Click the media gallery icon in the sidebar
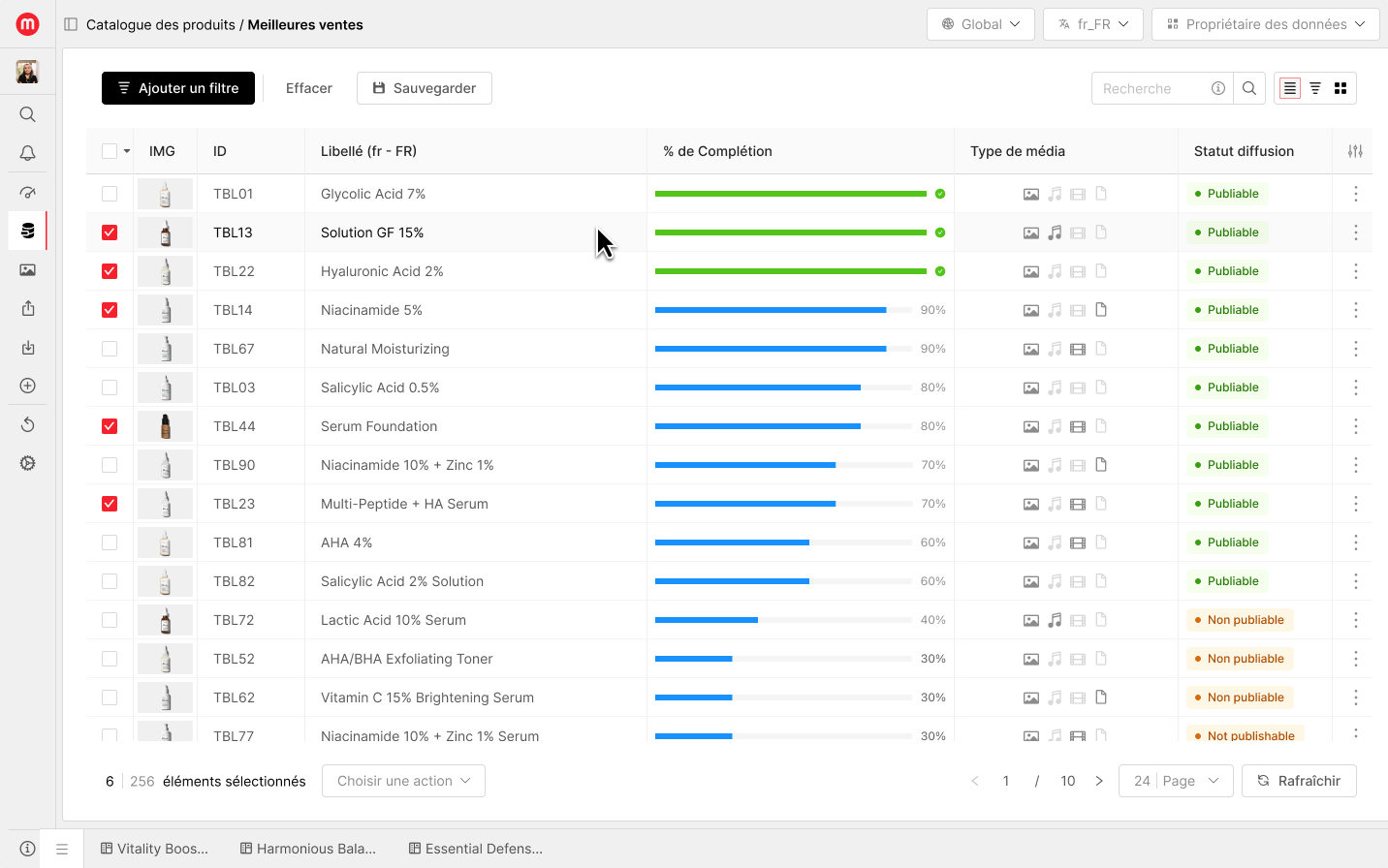The height and width of the screenshot is (868, 1388). (x=27, y=270)
